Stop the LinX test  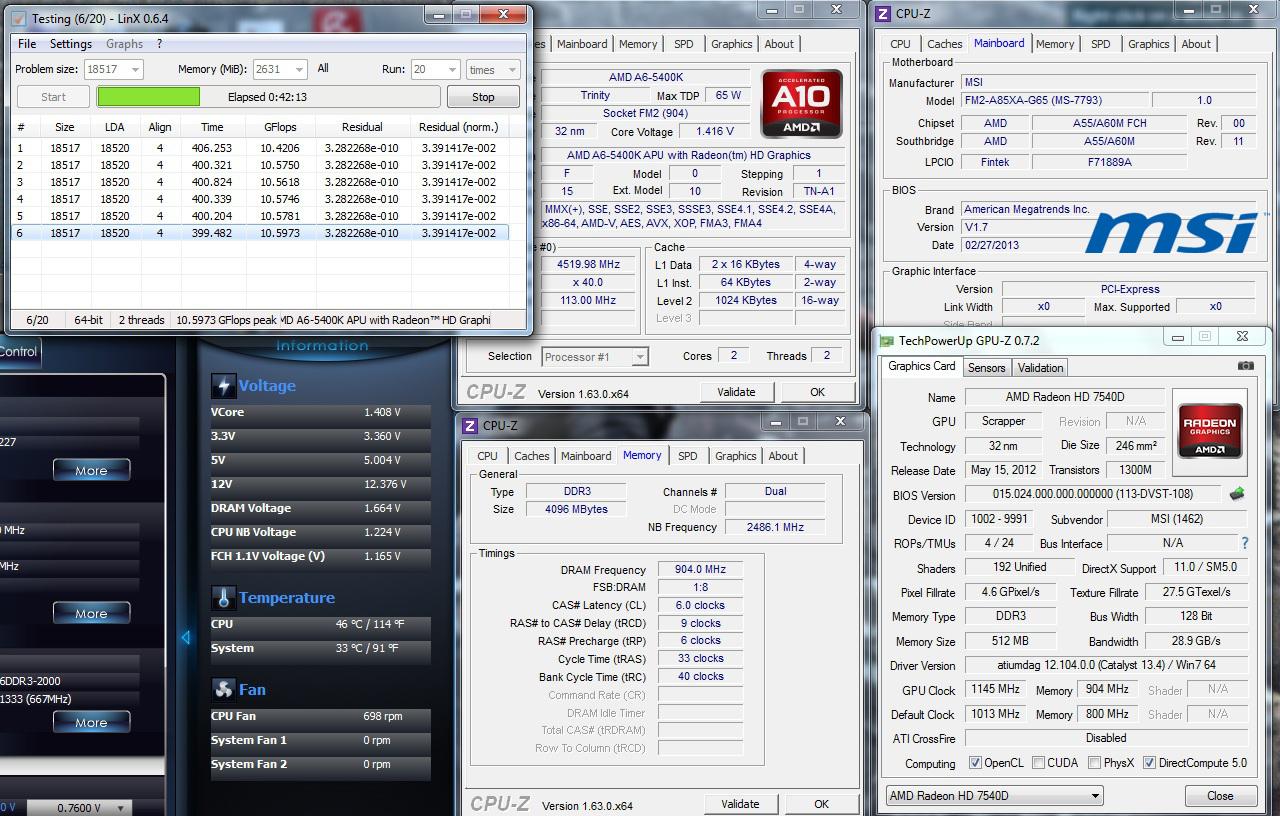[483, 97]
